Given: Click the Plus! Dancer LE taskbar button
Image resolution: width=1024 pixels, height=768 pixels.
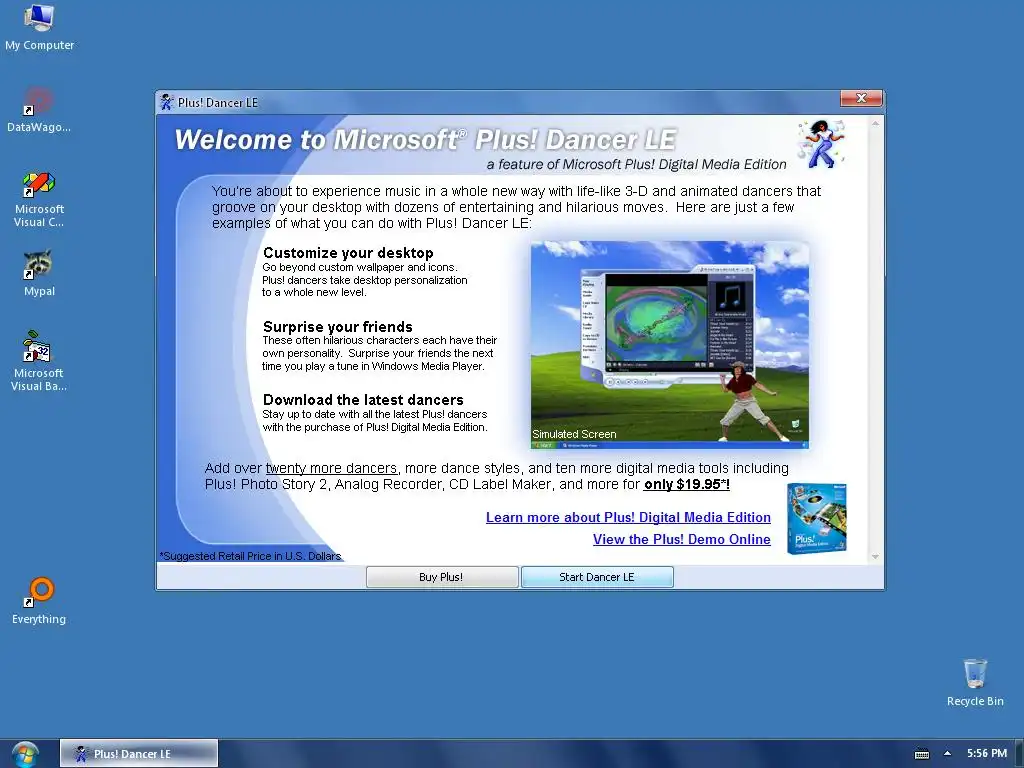Looking at the screenshot, I should pyautogui.click(x=138, y=754).
